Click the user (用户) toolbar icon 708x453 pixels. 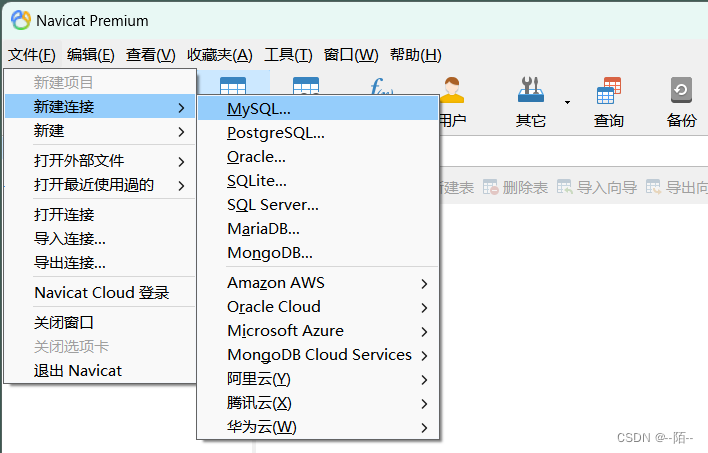(452, 90)
